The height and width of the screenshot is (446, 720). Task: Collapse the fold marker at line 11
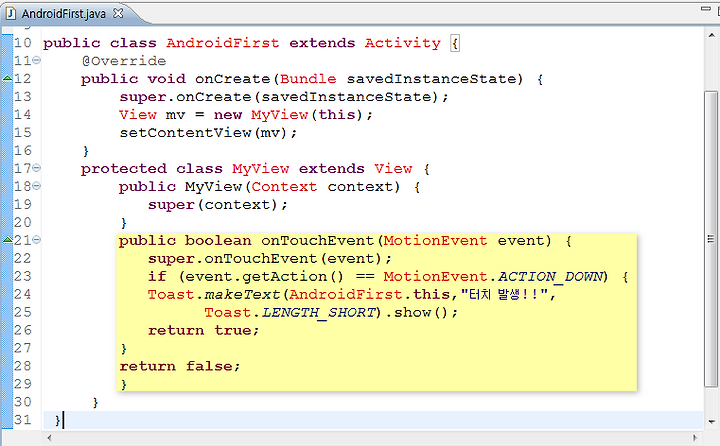[x=36, y=60]
